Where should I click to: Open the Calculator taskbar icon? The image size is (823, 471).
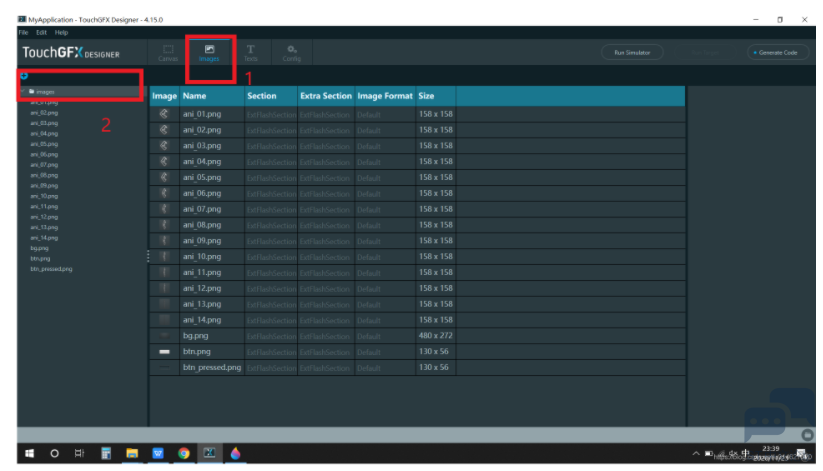click(106, 453)
